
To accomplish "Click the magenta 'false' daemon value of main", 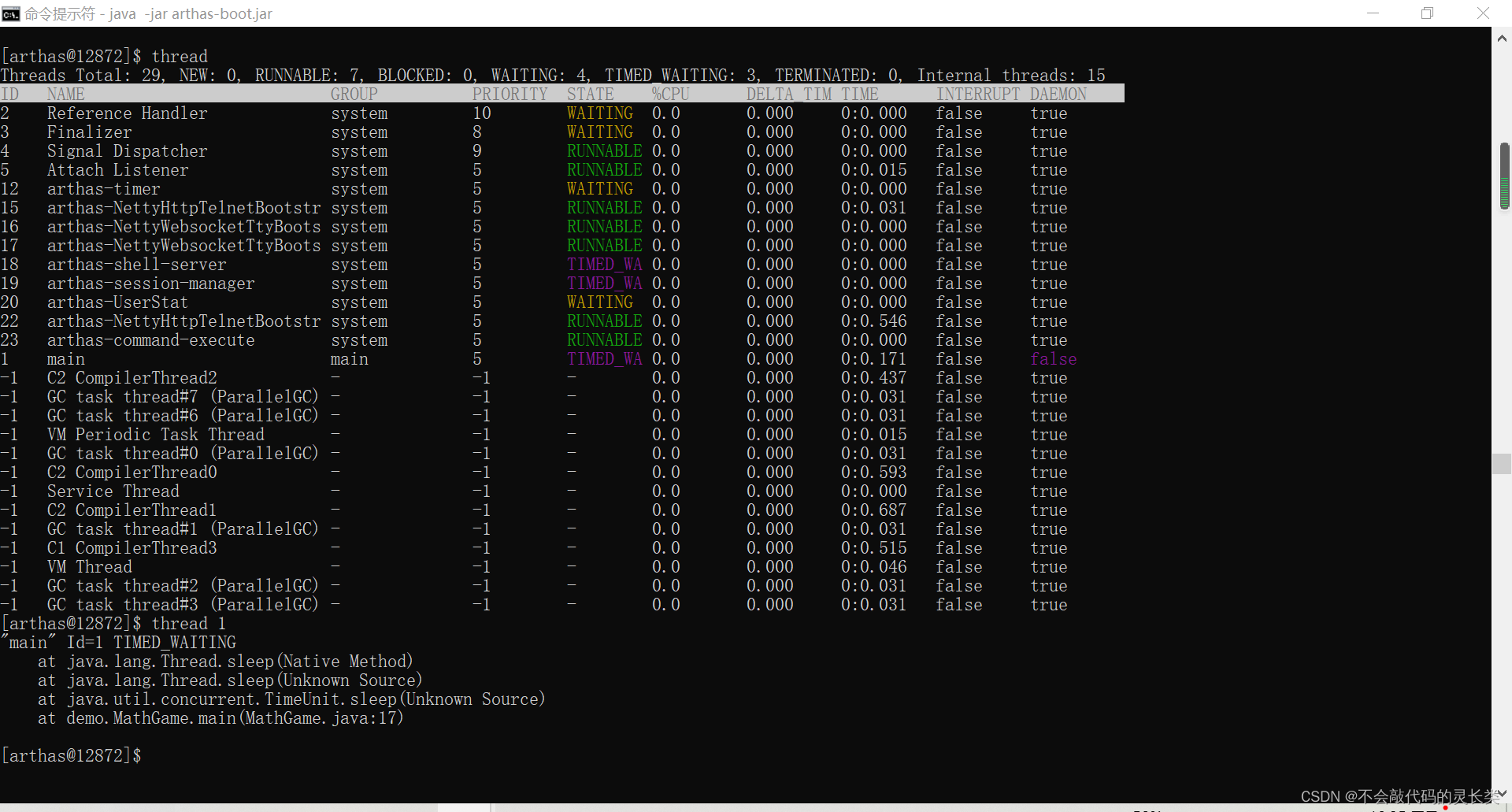I will click(1053, 359).
